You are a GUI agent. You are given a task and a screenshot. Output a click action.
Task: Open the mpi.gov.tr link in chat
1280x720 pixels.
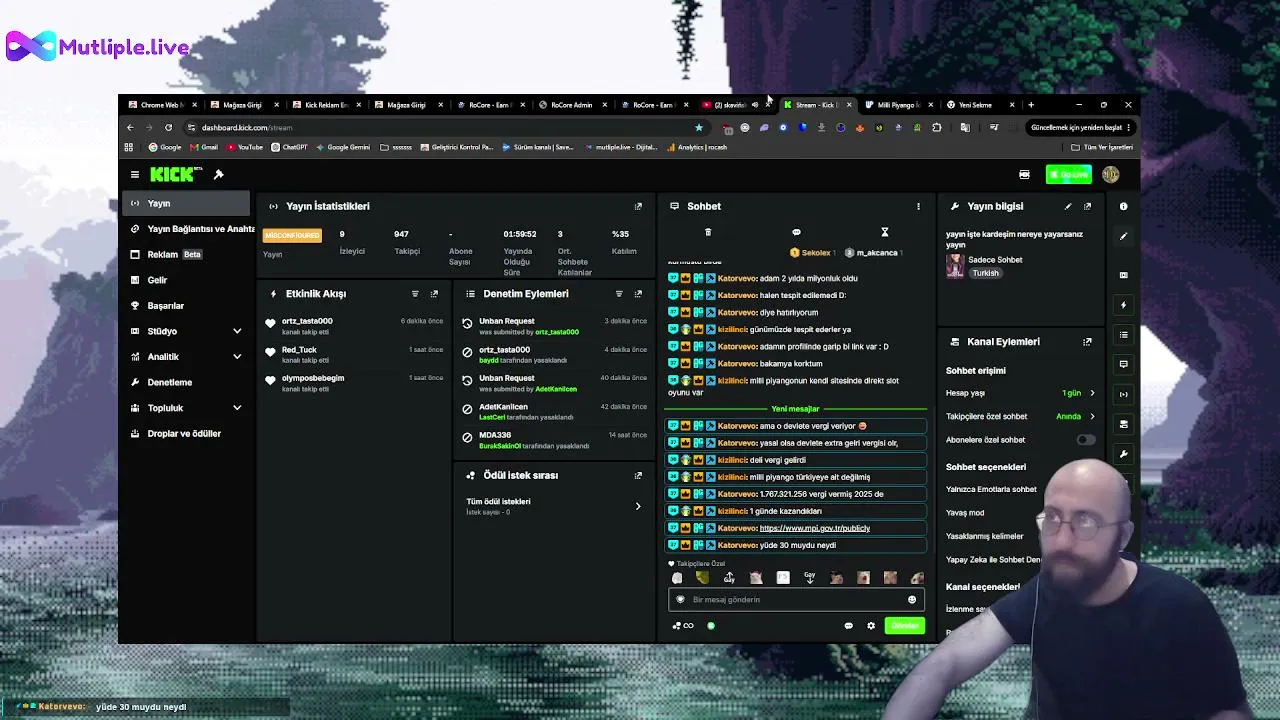click(815, 528)
